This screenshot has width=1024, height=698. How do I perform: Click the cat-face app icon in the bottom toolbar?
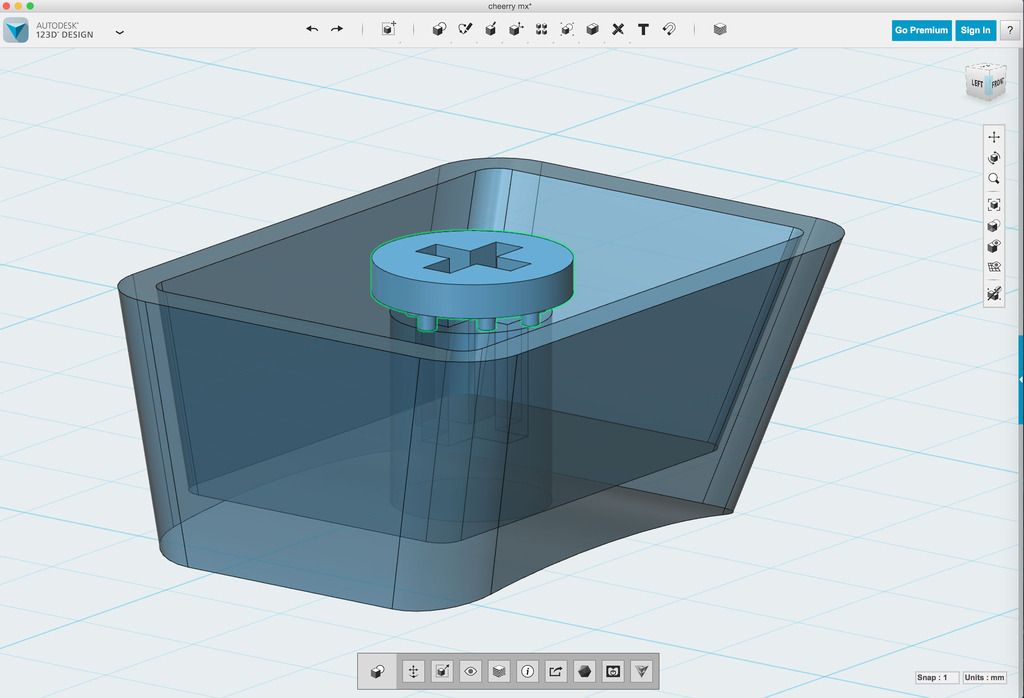click(x=613, y=671)
